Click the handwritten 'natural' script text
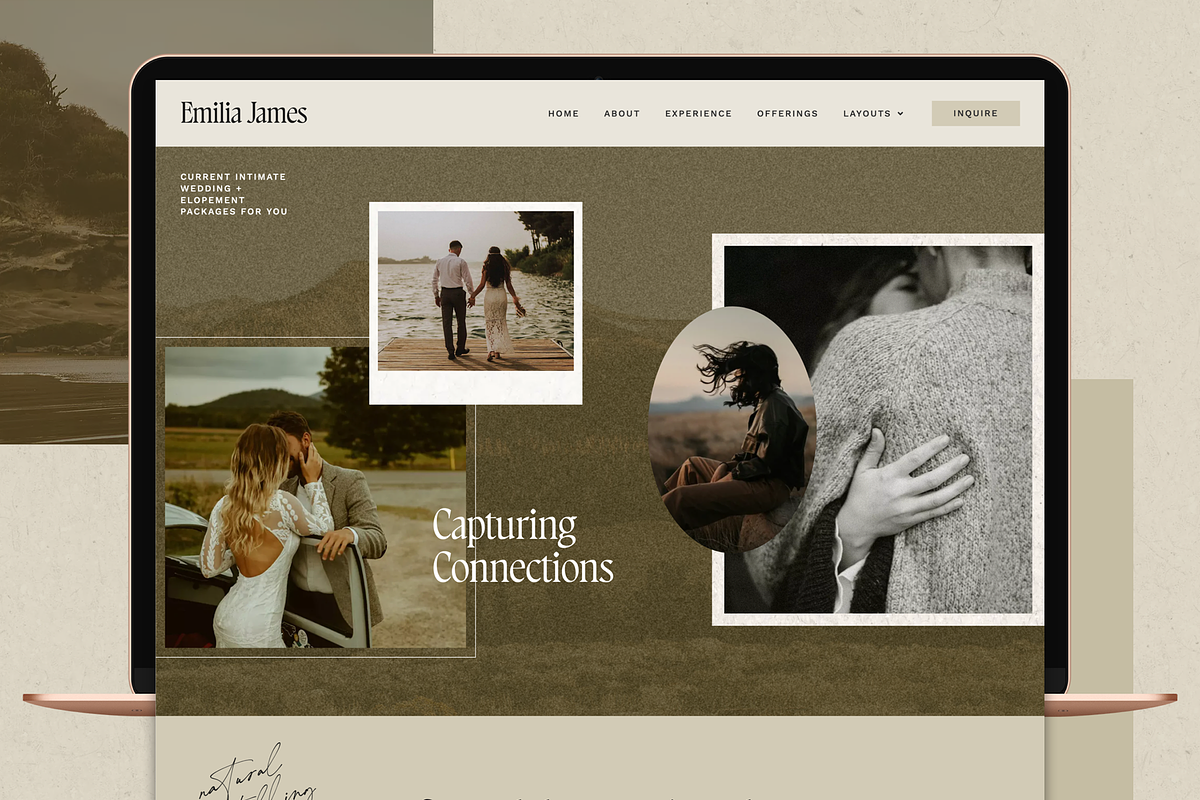 click(240, 770)
